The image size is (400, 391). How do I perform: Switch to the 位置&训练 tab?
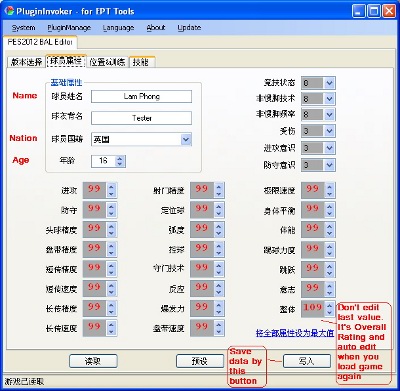point(107,62)
